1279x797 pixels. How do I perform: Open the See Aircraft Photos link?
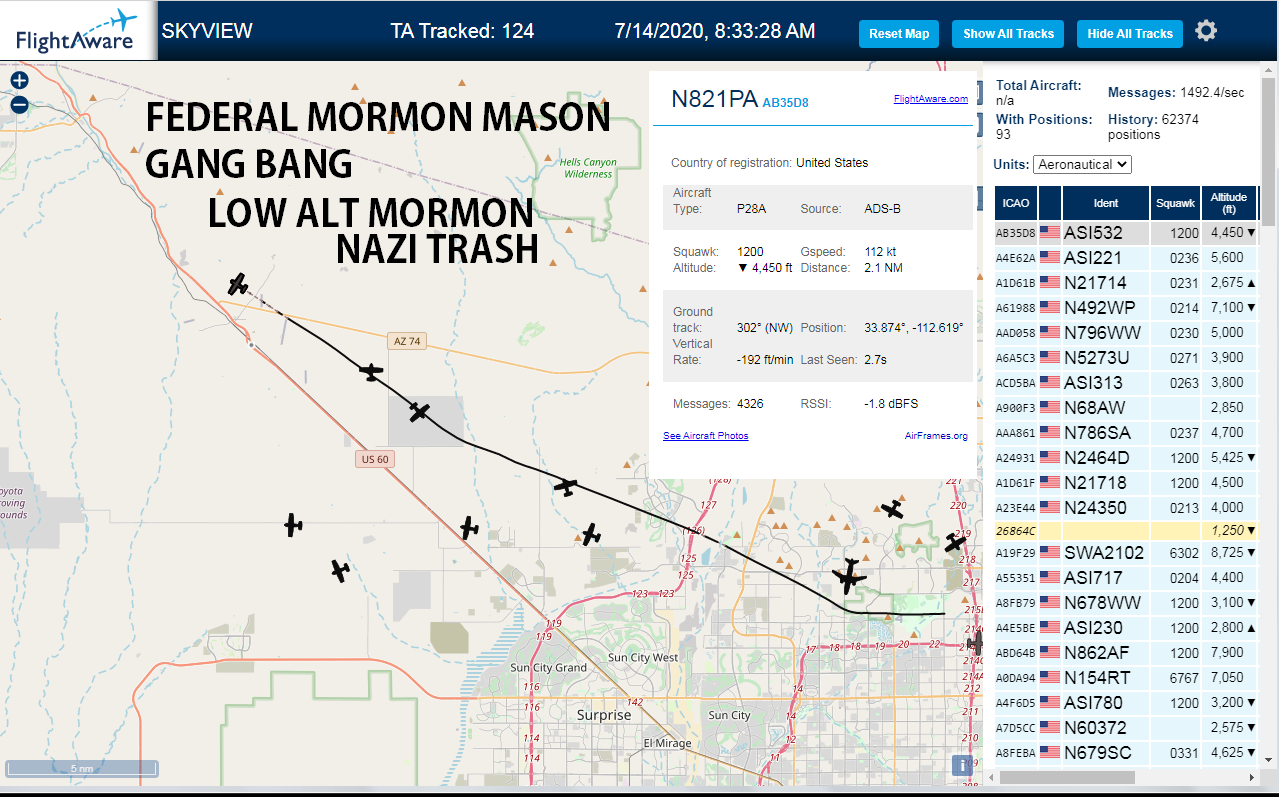(x=705, y=436)
